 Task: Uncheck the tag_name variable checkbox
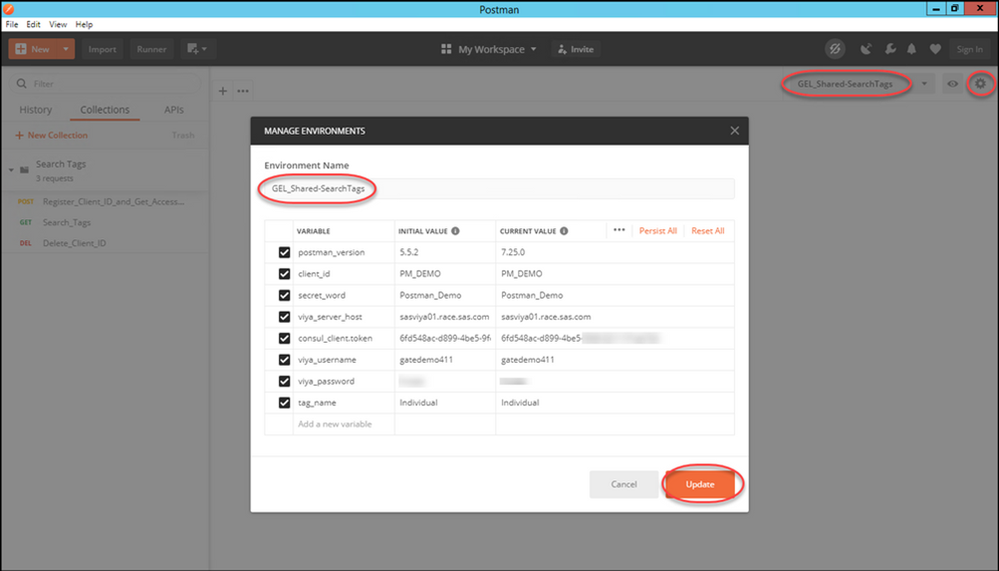click(284, 403)
